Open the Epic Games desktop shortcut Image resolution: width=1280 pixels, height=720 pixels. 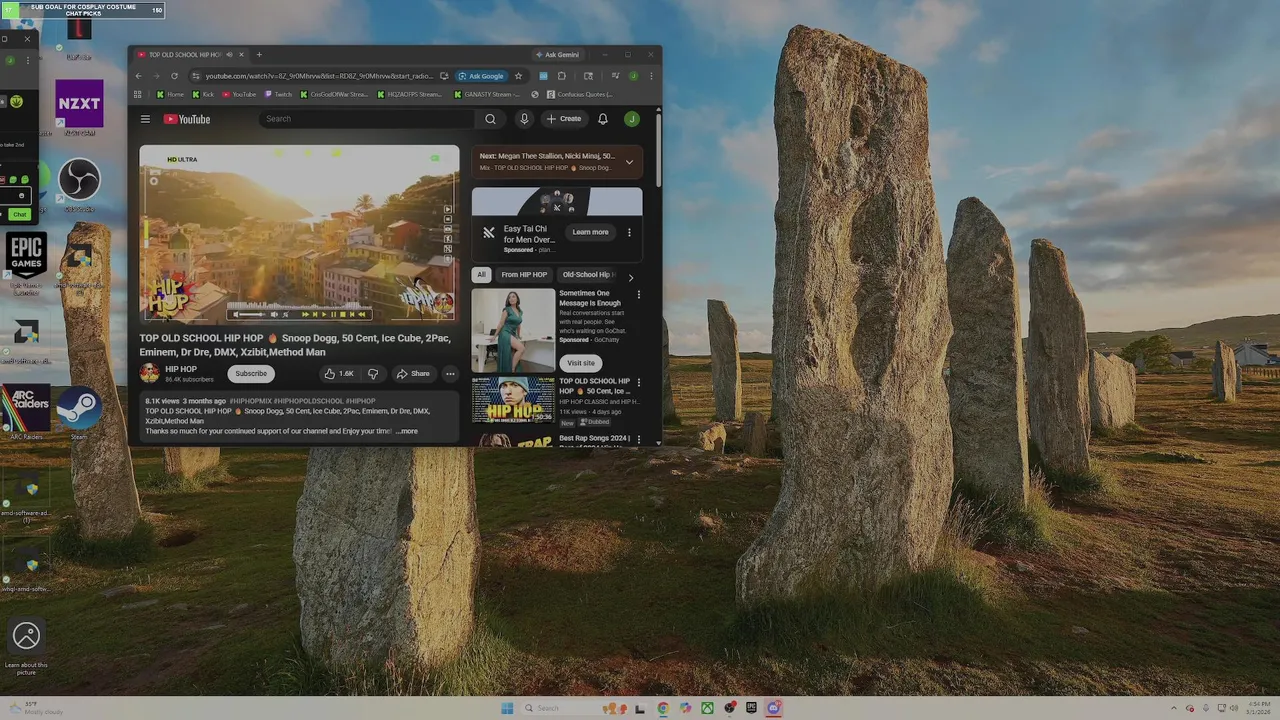[26, 263]
